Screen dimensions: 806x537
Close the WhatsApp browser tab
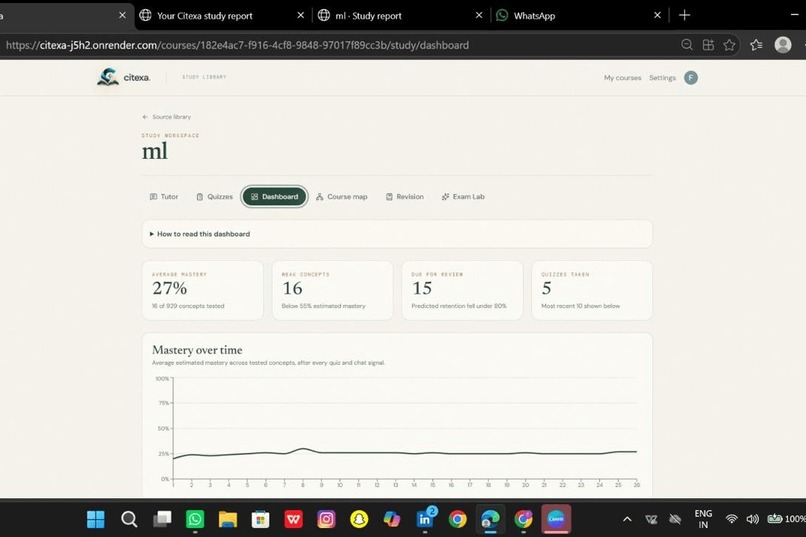[x=657, y=15]
